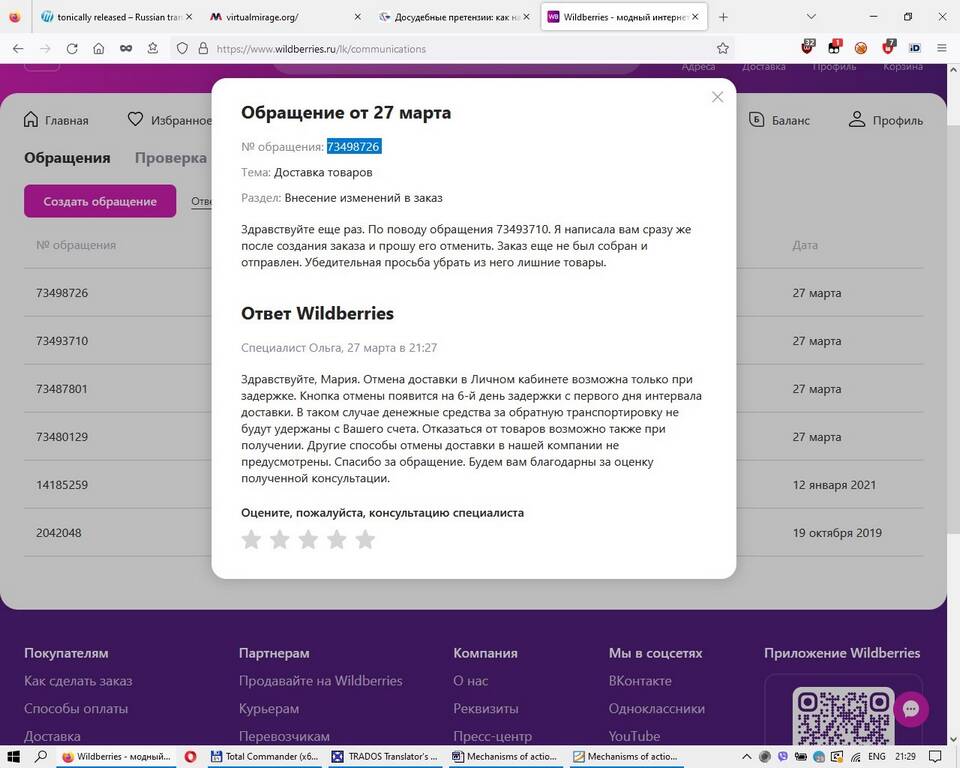
Task: Click the taskbar search magnifier
Action: tap(40, 756)
